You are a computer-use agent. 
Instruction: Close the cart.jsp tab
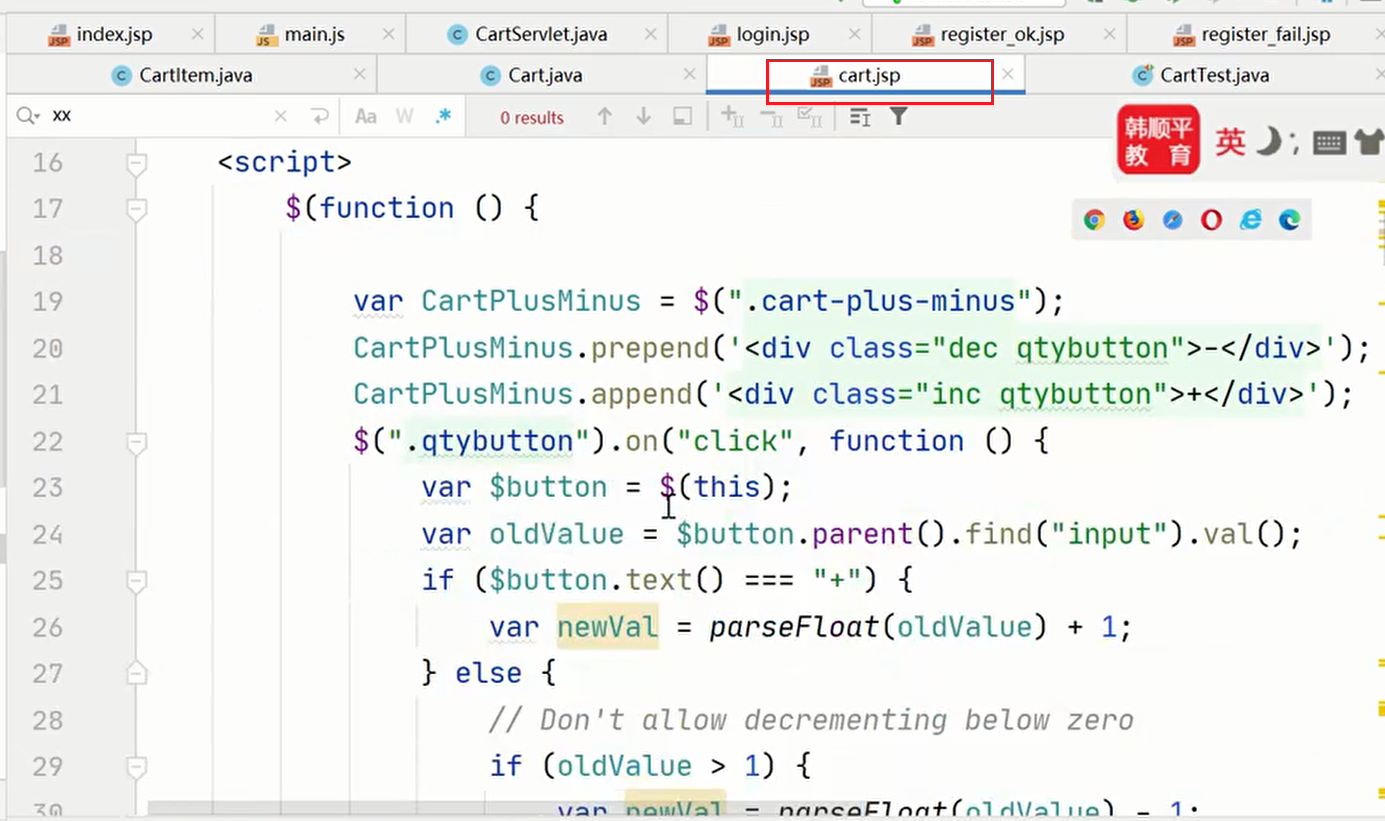[1008, 74]
